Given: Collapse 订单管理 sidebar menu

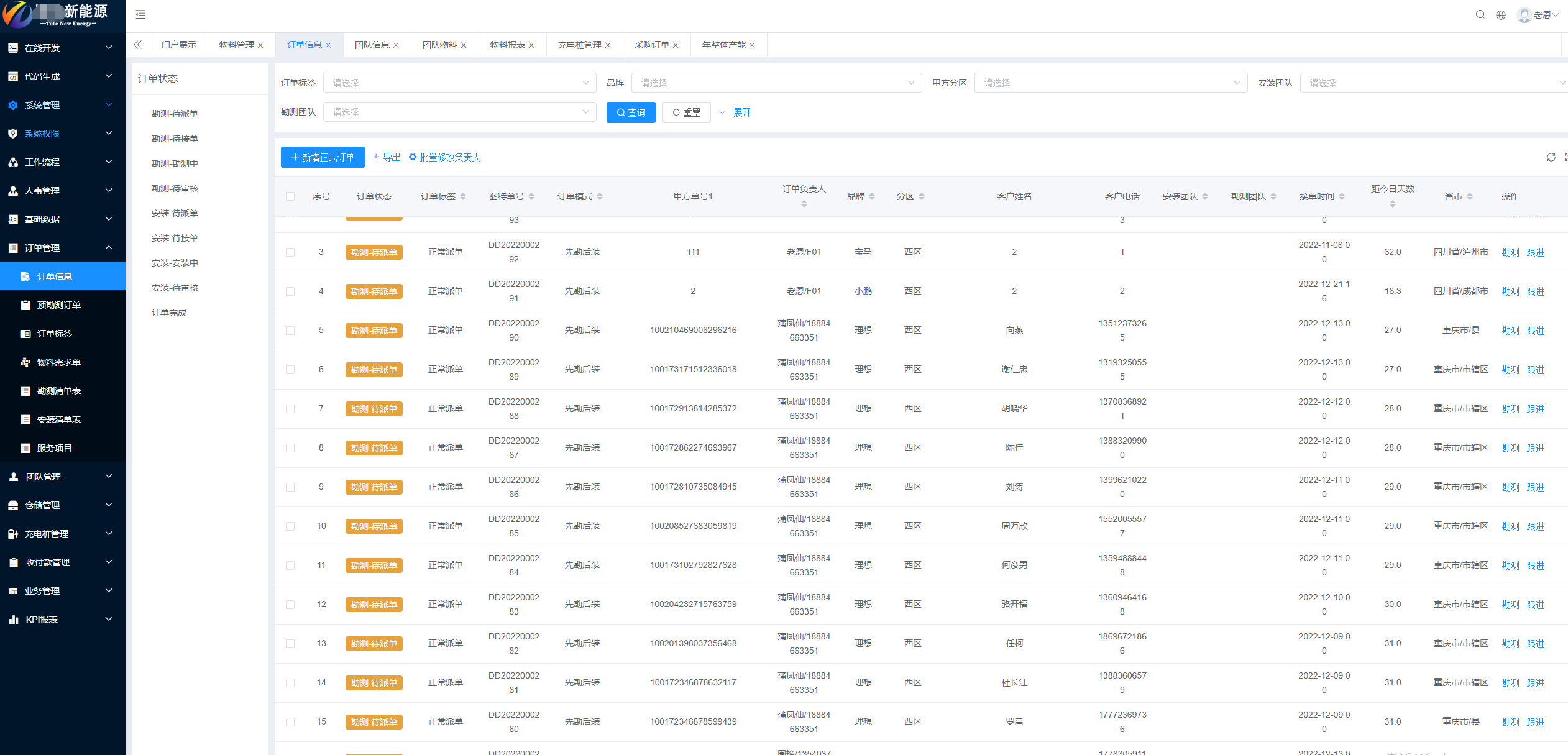Looking at the screenshot, I should pos(63,248).
